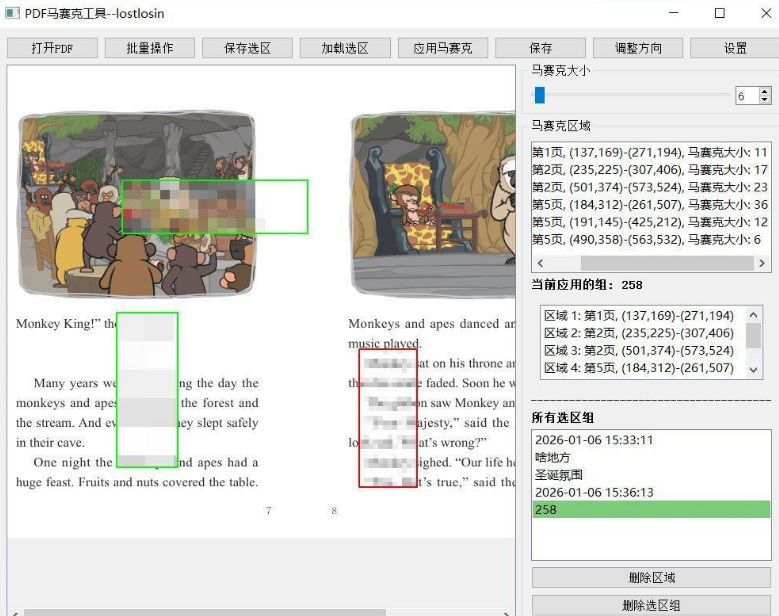
Task: Click the 打开PDF button
Action: tap(52, 48)
